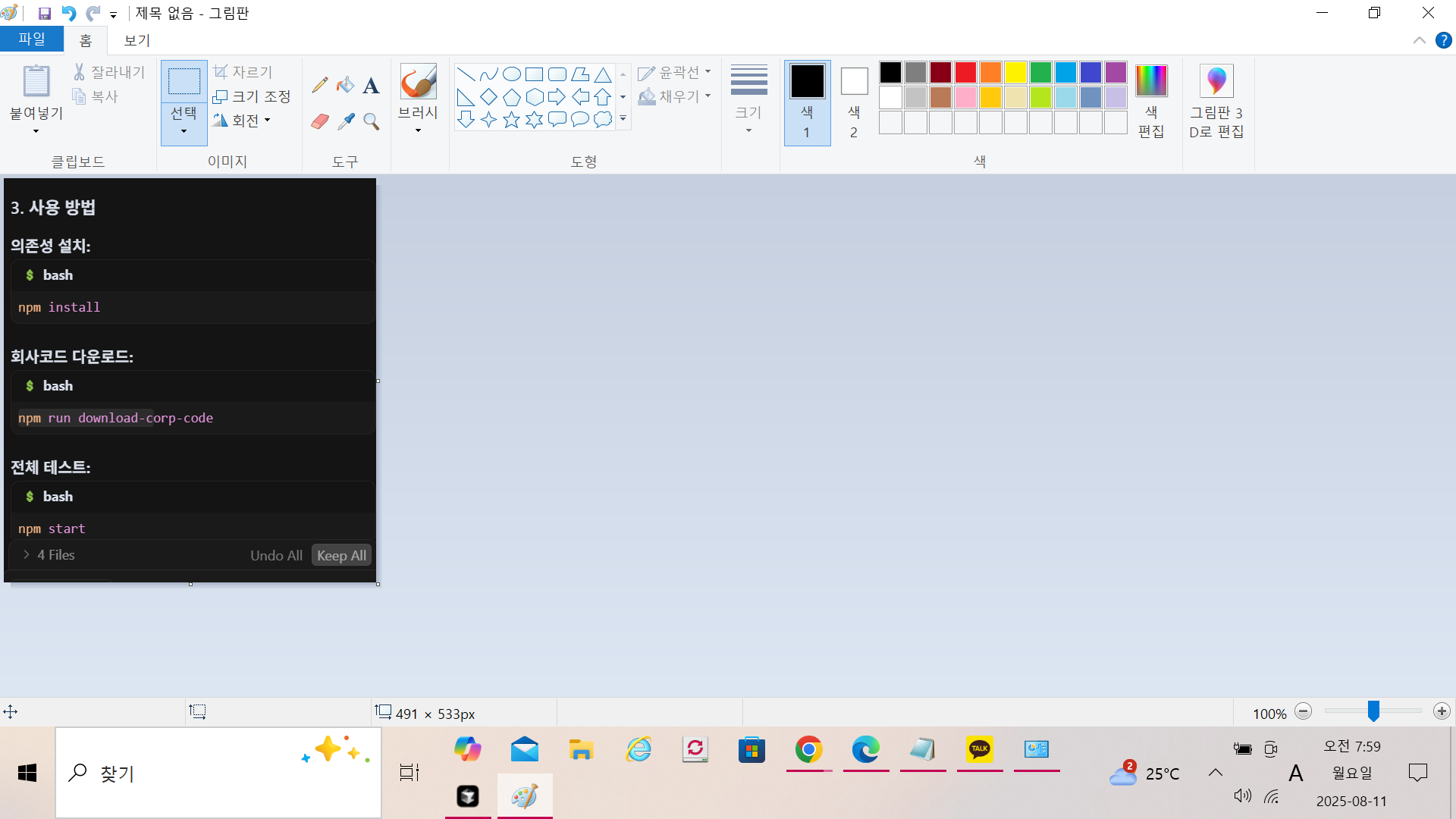Image resolution: width=1456 pixels, height=819 pixels.
Task: Open the Windows Start menu
Action: [27, 773]
